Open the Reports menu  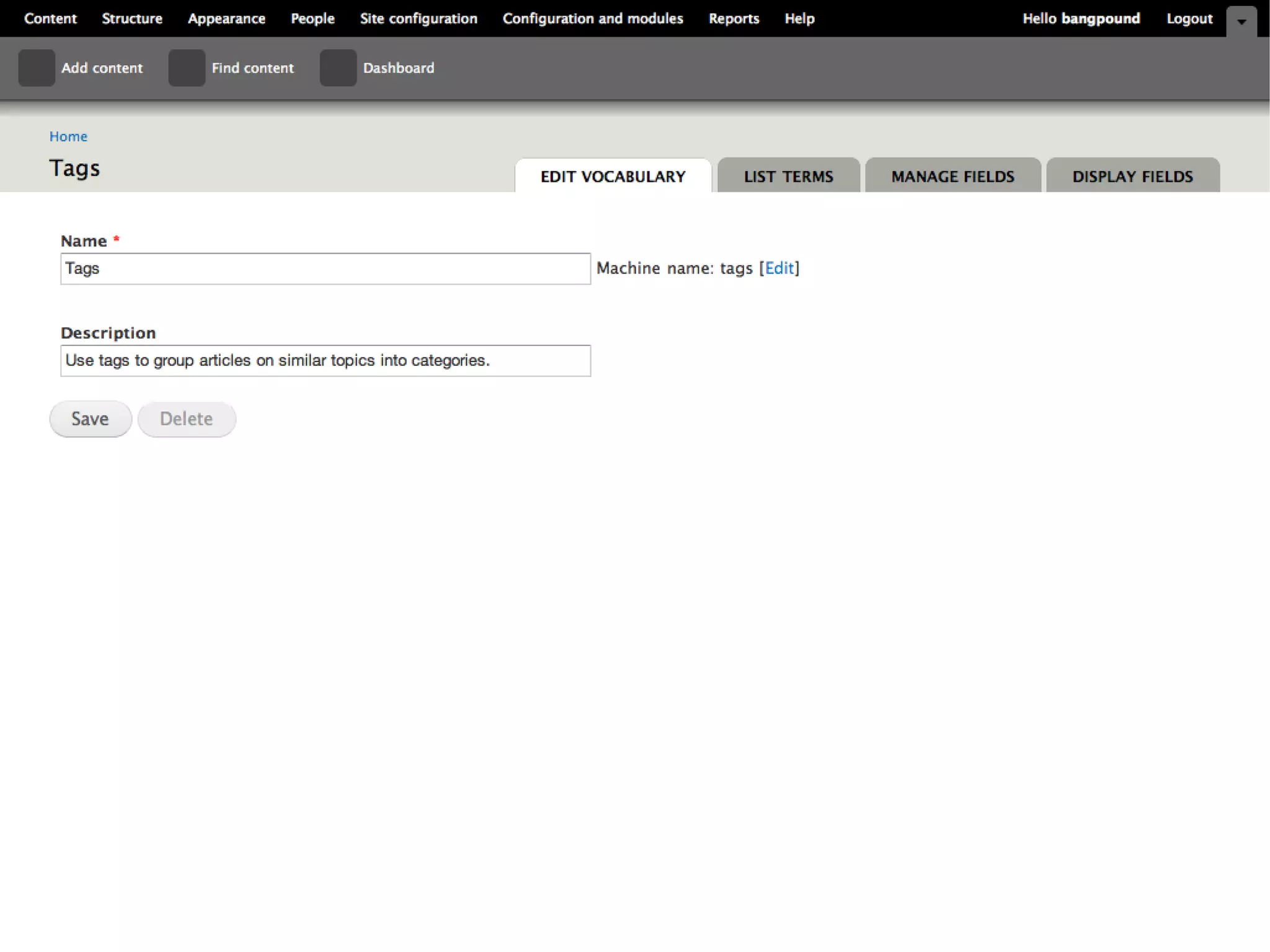[734, 19]
